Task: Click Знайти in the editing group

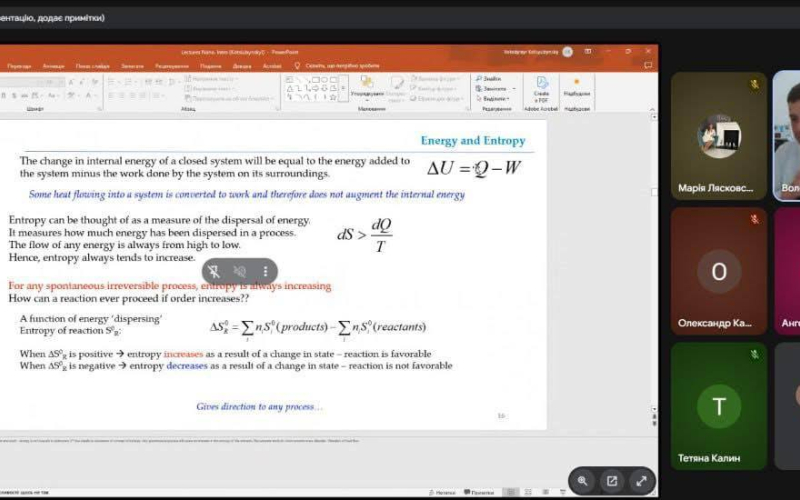Action: pyautogui.click(x=488, y=79)
